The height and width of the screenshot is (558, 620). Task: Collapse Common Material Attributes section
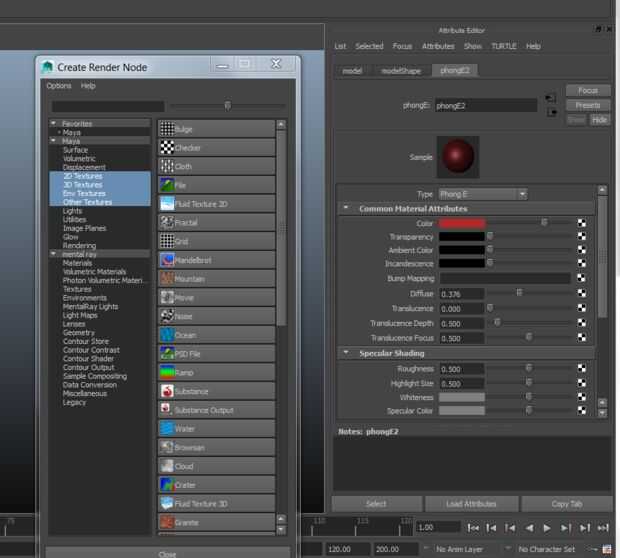point(346,208)
